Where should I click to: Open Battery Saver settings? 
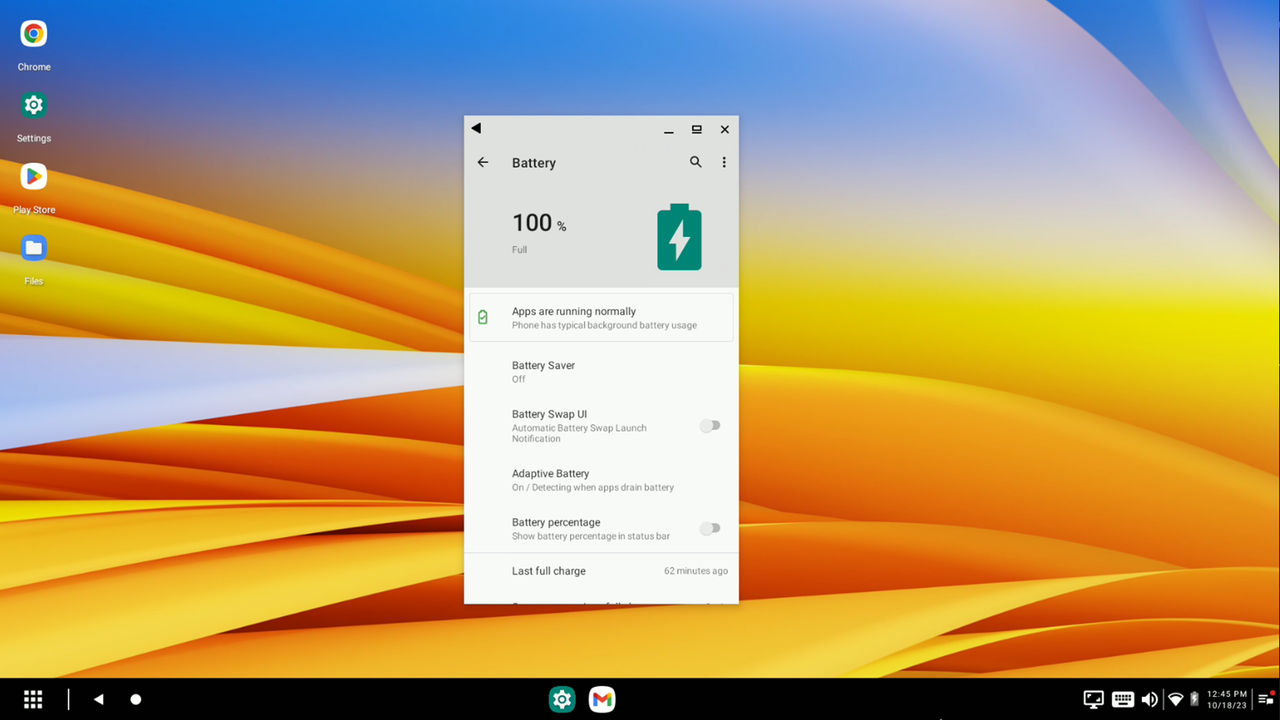[601, 372]
